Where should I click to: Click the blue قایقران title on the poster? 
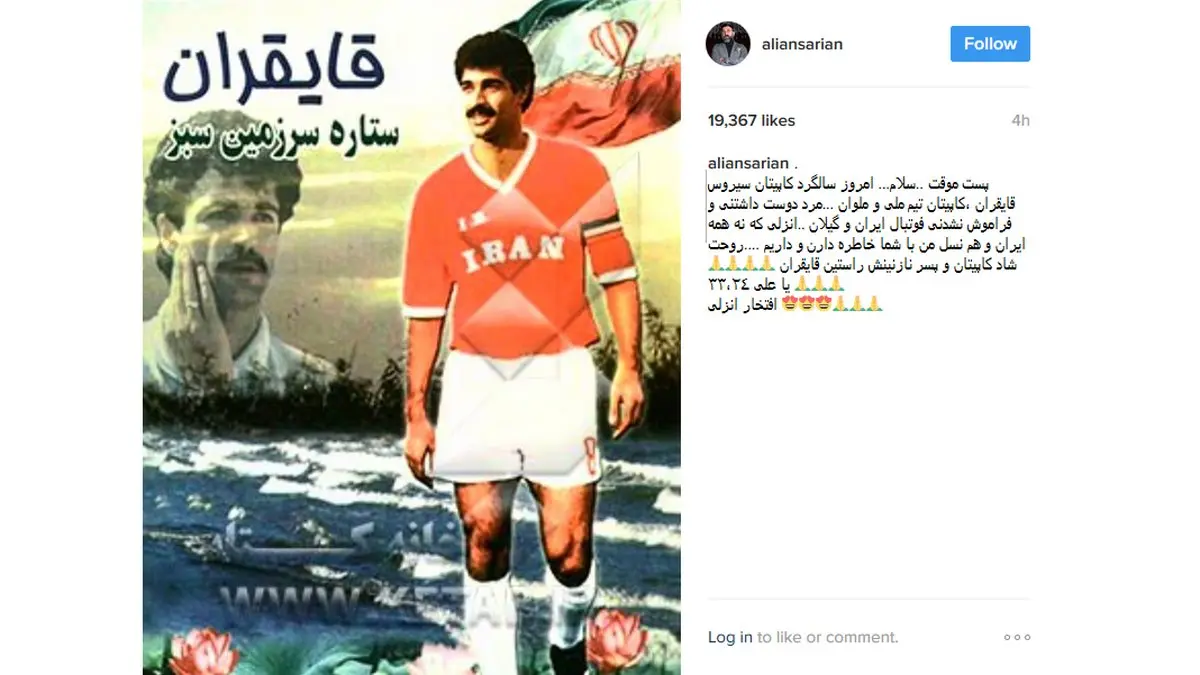click(273, 73)
